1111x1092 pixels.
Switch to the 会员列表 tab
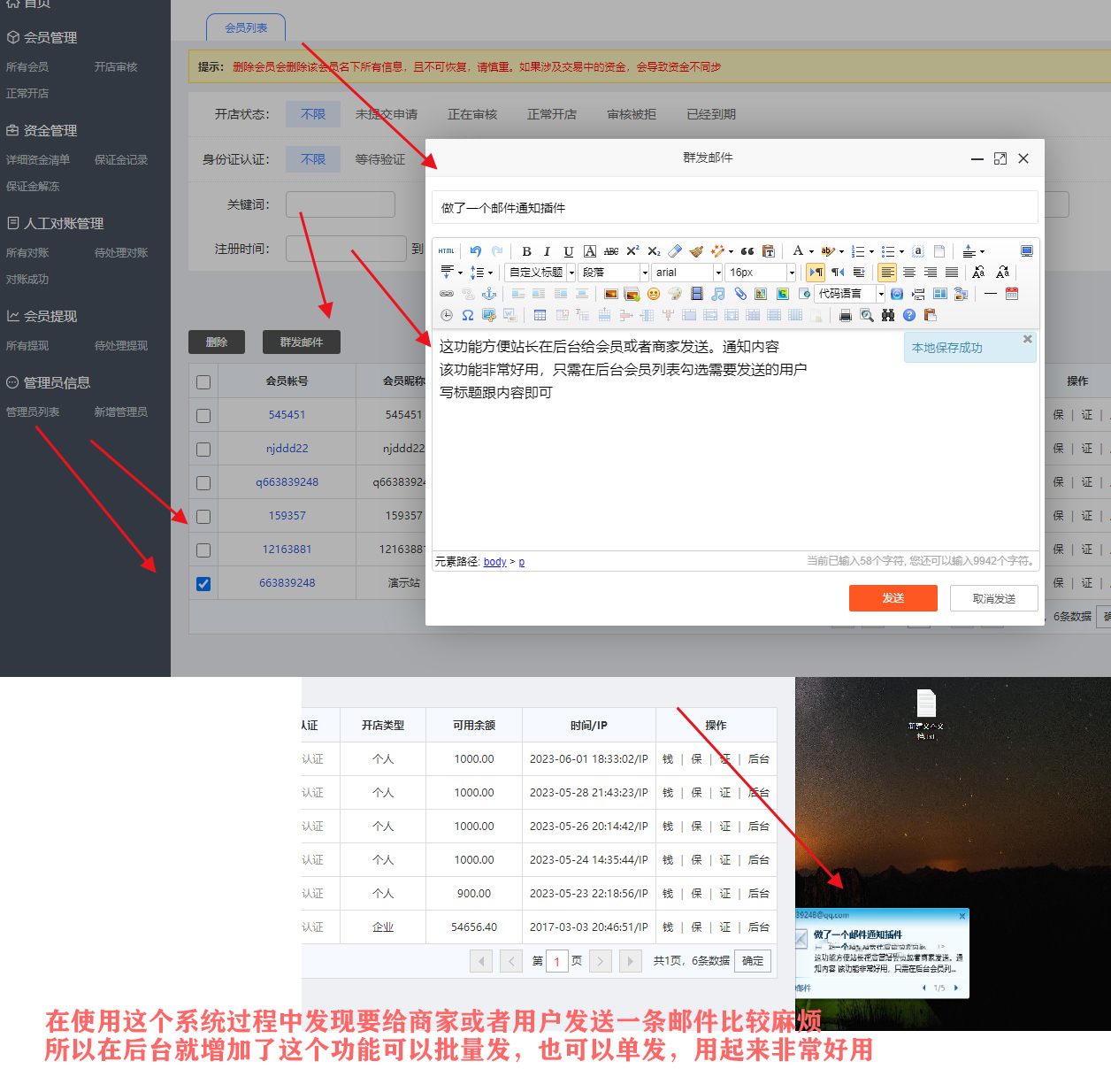point(245,27)
